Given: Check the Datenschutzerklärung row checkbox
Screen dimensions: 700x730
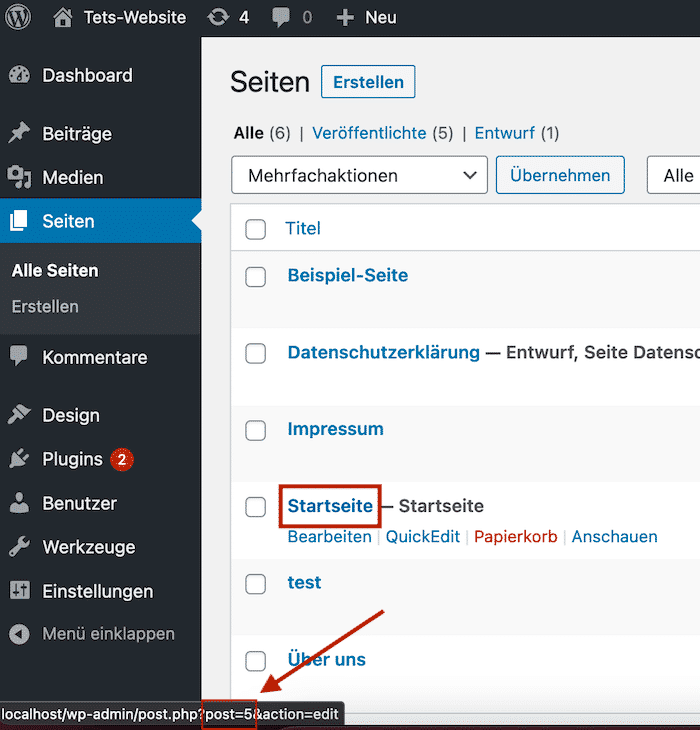Looking at the screenshot, I should point(256,353).
